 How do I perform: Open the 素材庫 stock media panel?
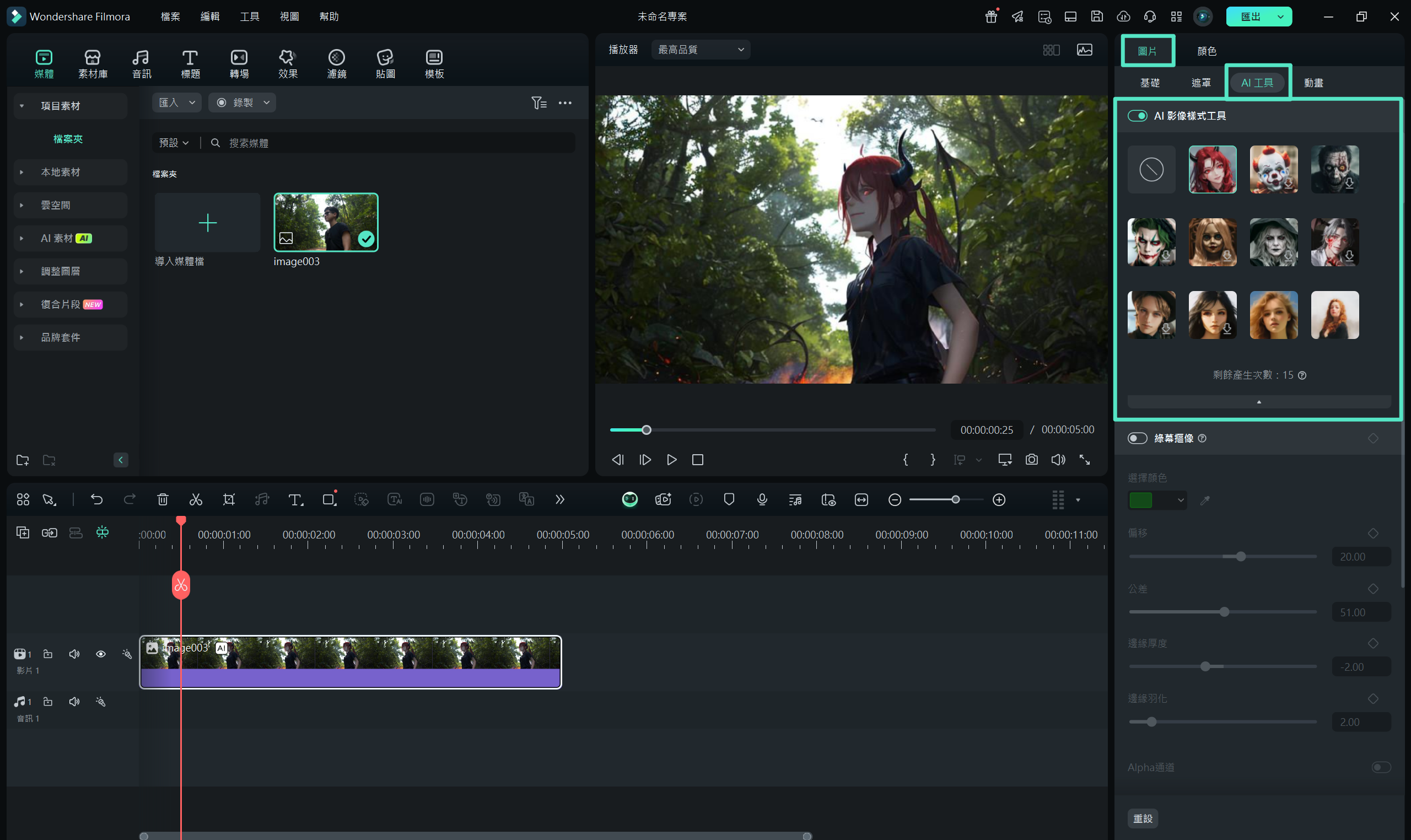click(x=93, y=63)
